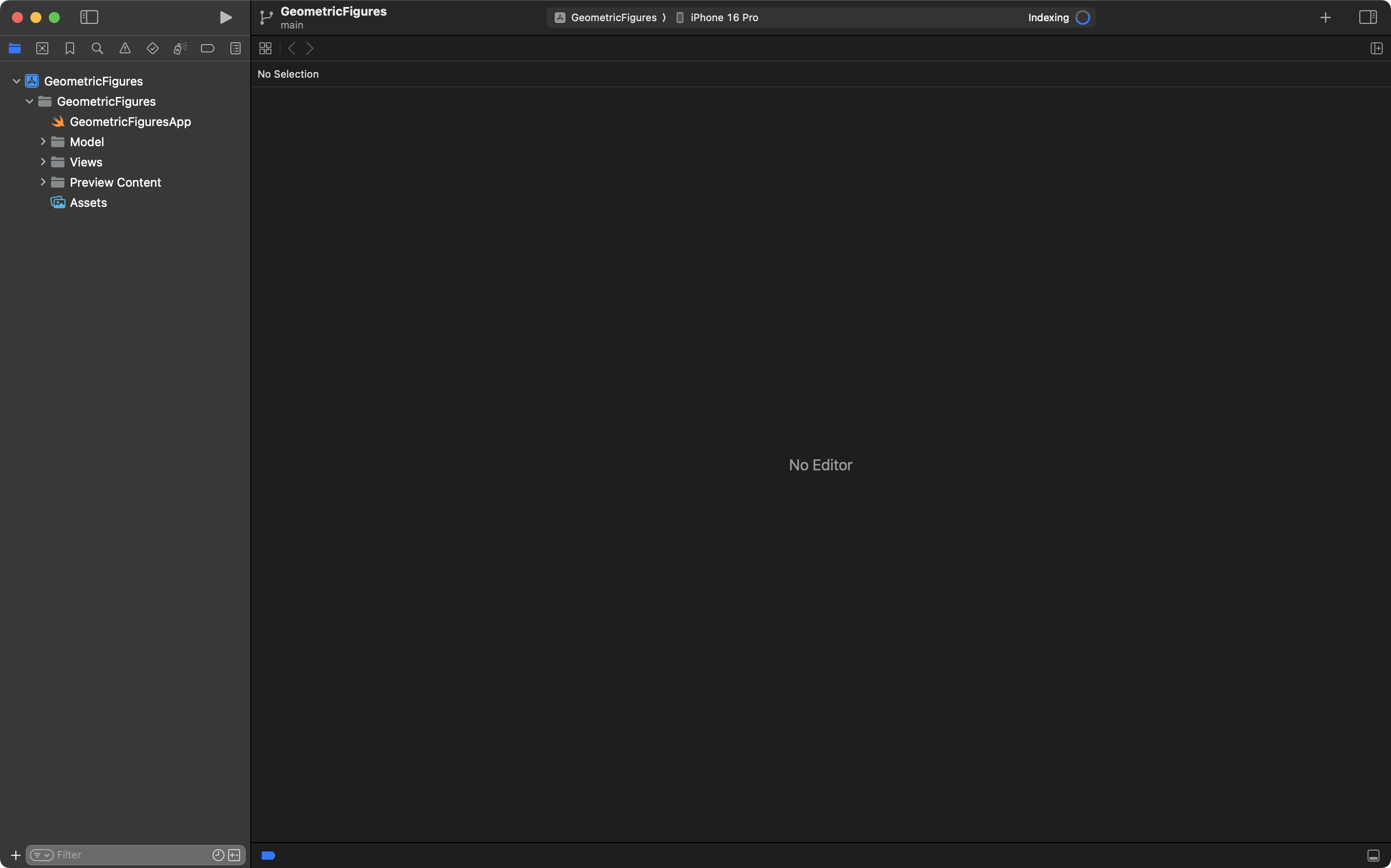Open the bookmark navigator

(x=69, y=49)
